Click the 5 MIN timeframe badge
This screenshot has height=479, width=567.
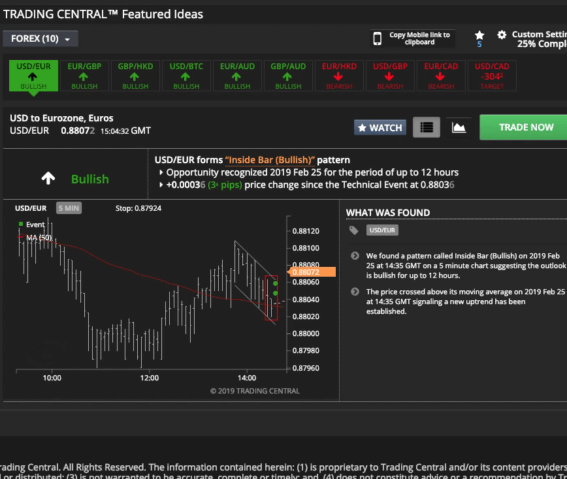point(69,208)
